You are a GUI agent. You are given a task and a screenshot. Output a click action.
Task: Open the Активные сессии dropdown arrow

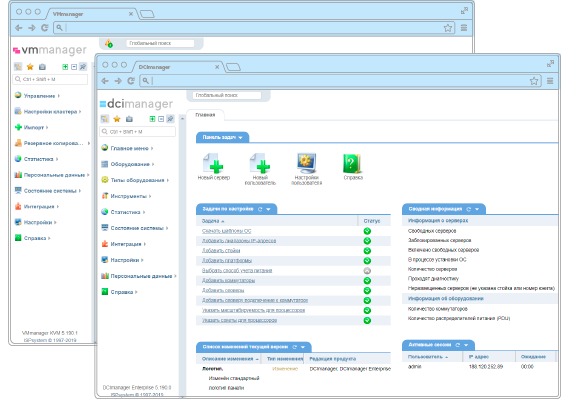pos(466,345)
